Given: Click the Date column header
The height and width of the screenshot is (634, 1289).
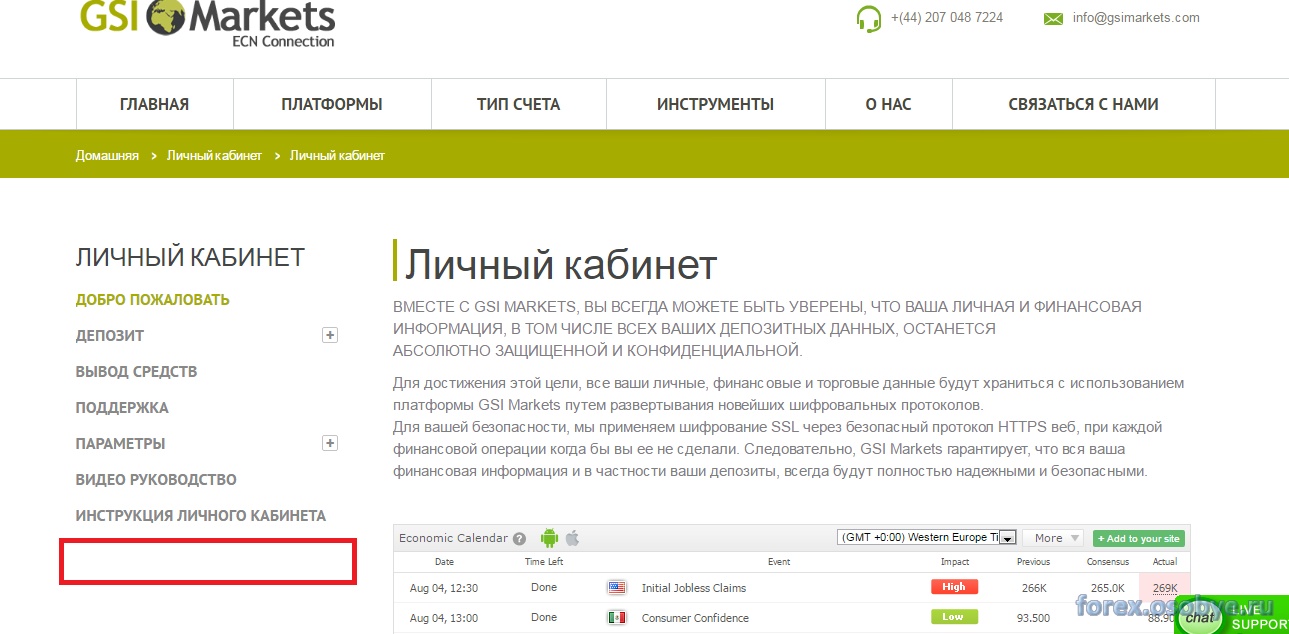Looking at the screenshot, I should pos(444,562).
